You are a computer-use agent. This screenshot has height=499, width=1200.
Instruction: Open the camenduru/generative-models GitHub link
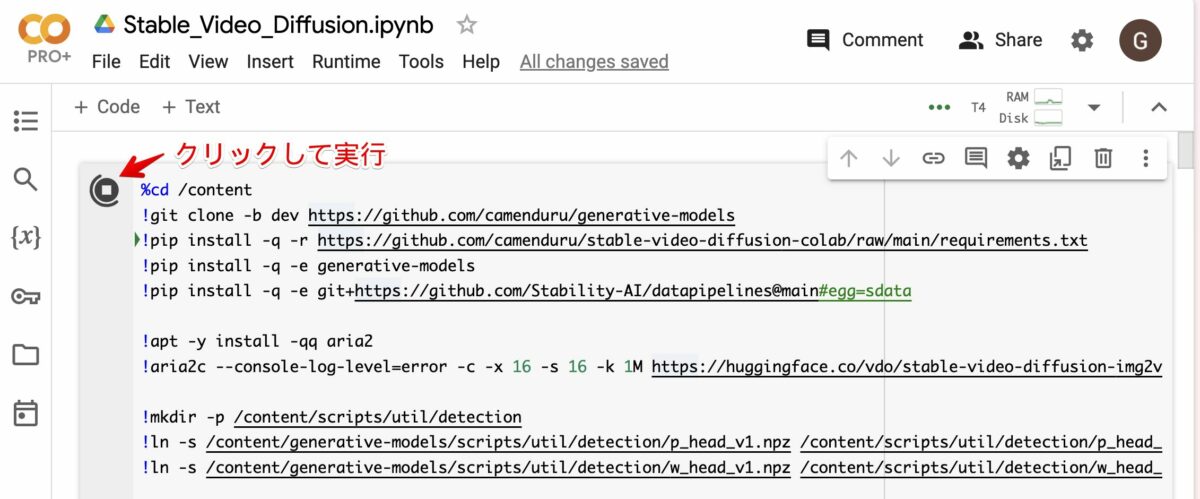point(521,215)
